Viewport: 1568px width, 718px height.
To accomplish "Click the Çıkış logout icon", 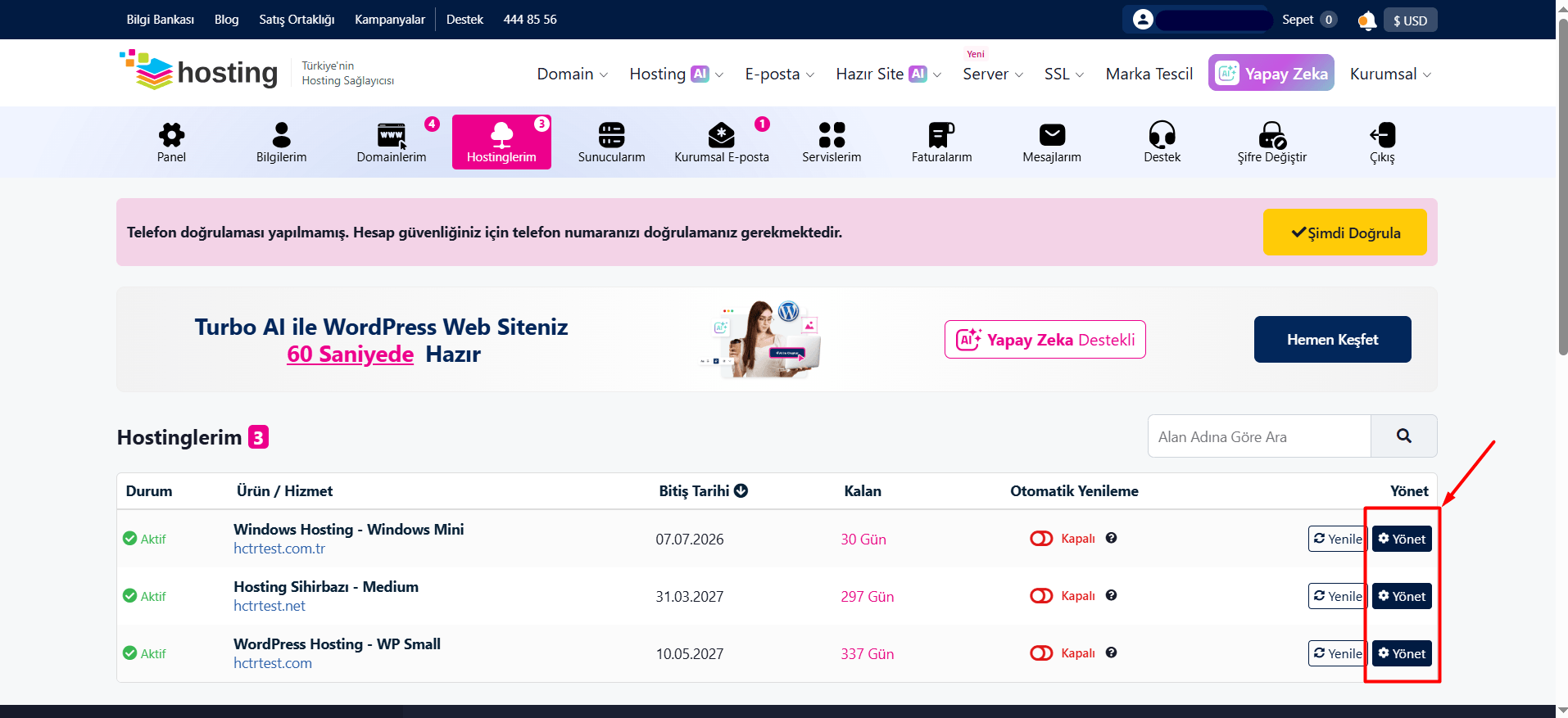I will point(1382,134).
